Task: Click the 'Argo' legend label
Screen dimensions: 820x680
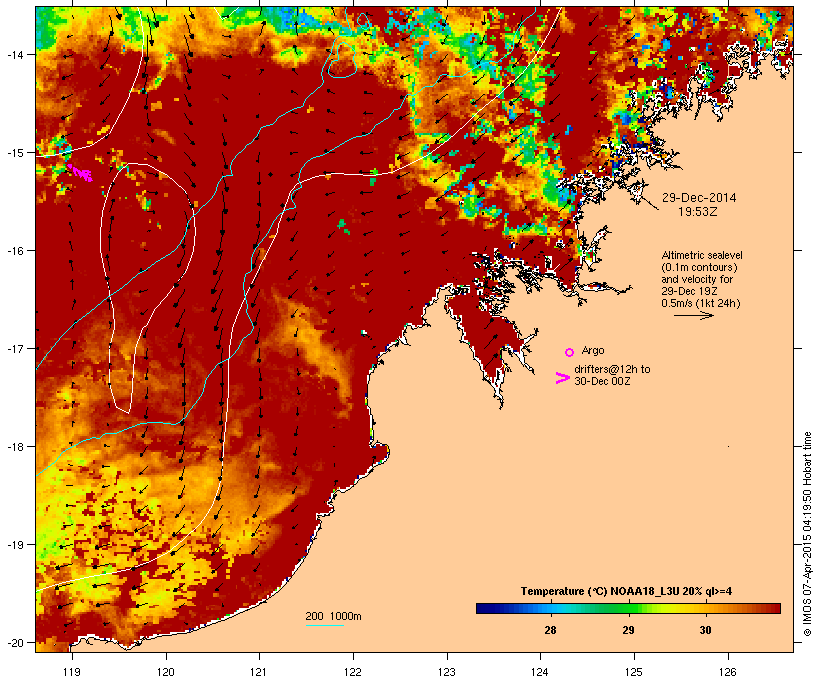Action: [593, 350]
